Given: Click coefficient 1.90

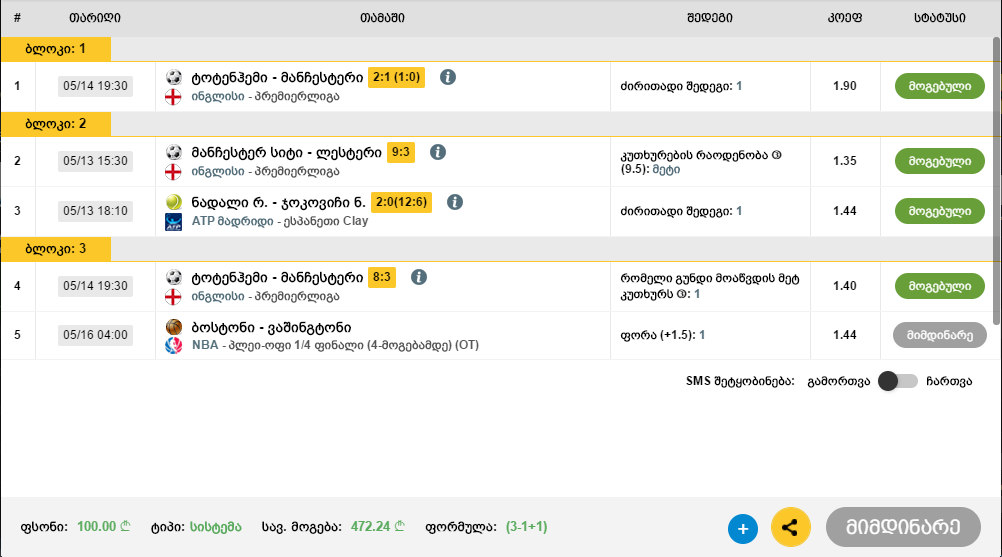Looking at the screenshot, I should pyautogui.click(x=844, y=86).
